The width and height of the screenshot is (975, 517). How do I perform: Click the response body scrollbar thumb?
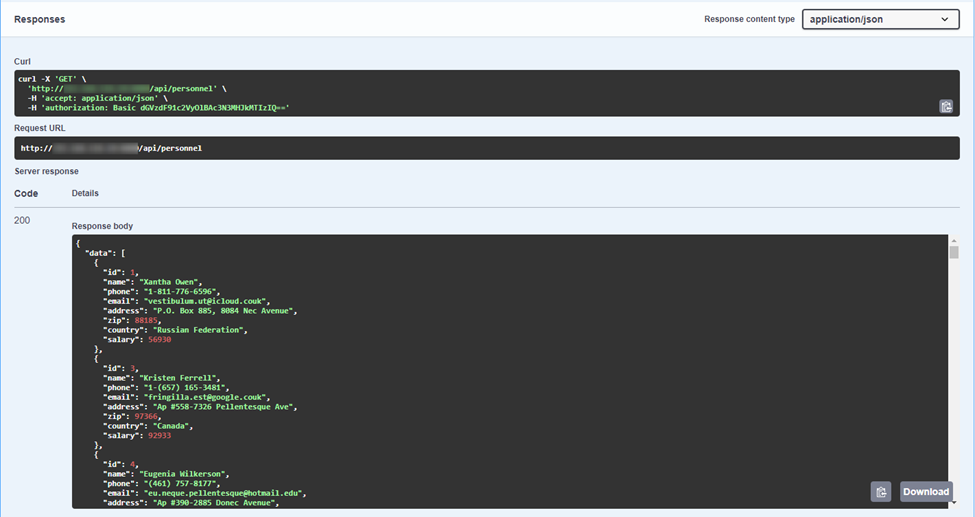[x=954, y=252]
